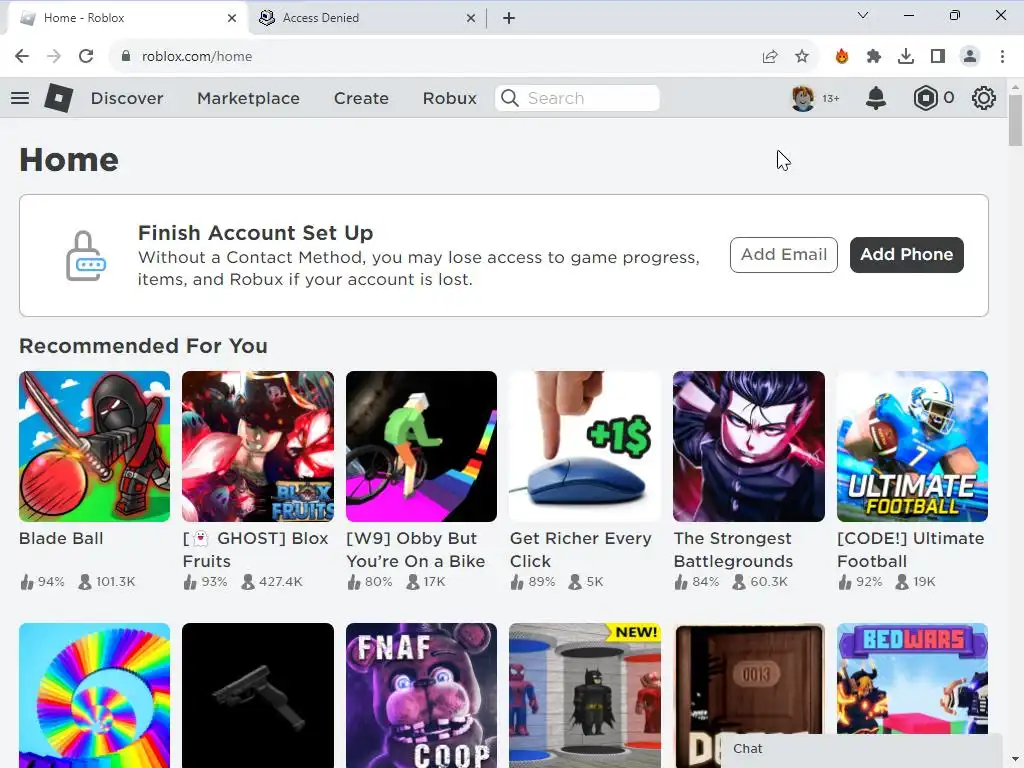This screenshot has width=1024, height=768.
Task: Open the notifications bell
Action: coord(876,98)
